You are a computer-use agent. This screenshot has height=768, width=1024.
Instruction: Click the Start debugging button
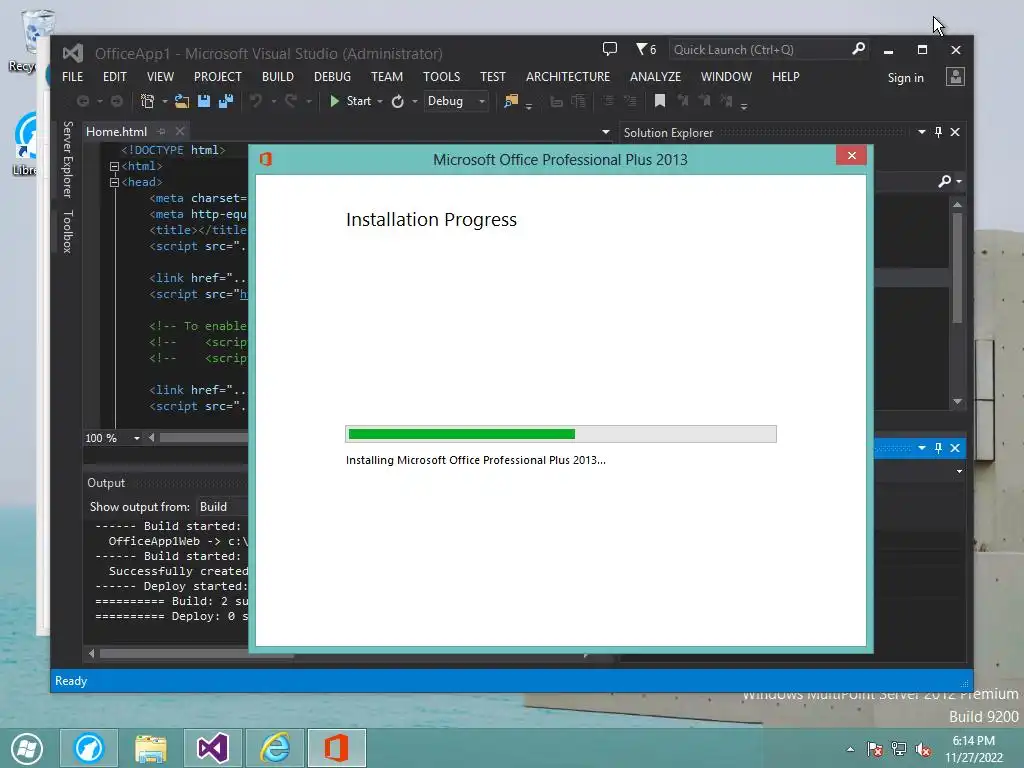click(x=351, y=101)
